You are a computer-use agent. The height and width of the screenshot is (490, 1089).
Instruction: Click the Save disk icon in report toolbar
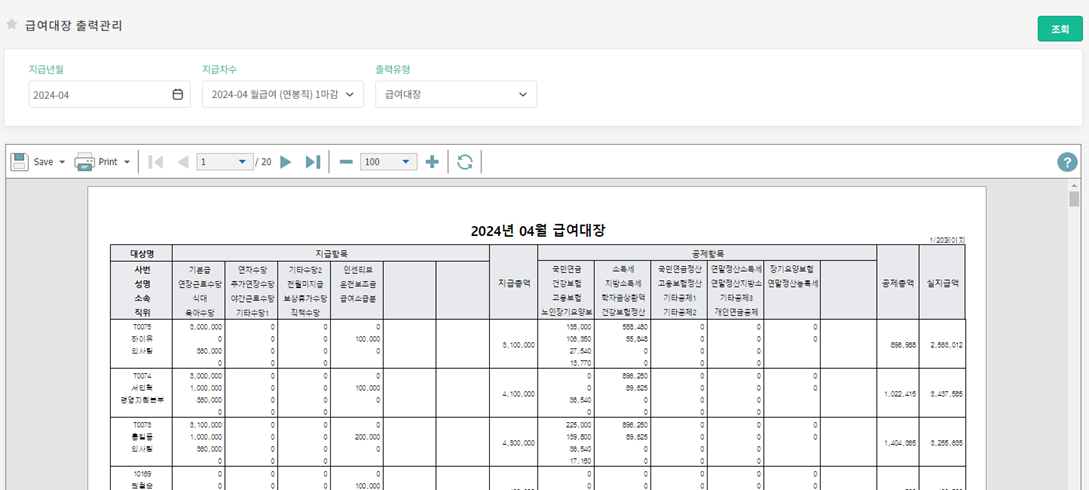(19, 162)
